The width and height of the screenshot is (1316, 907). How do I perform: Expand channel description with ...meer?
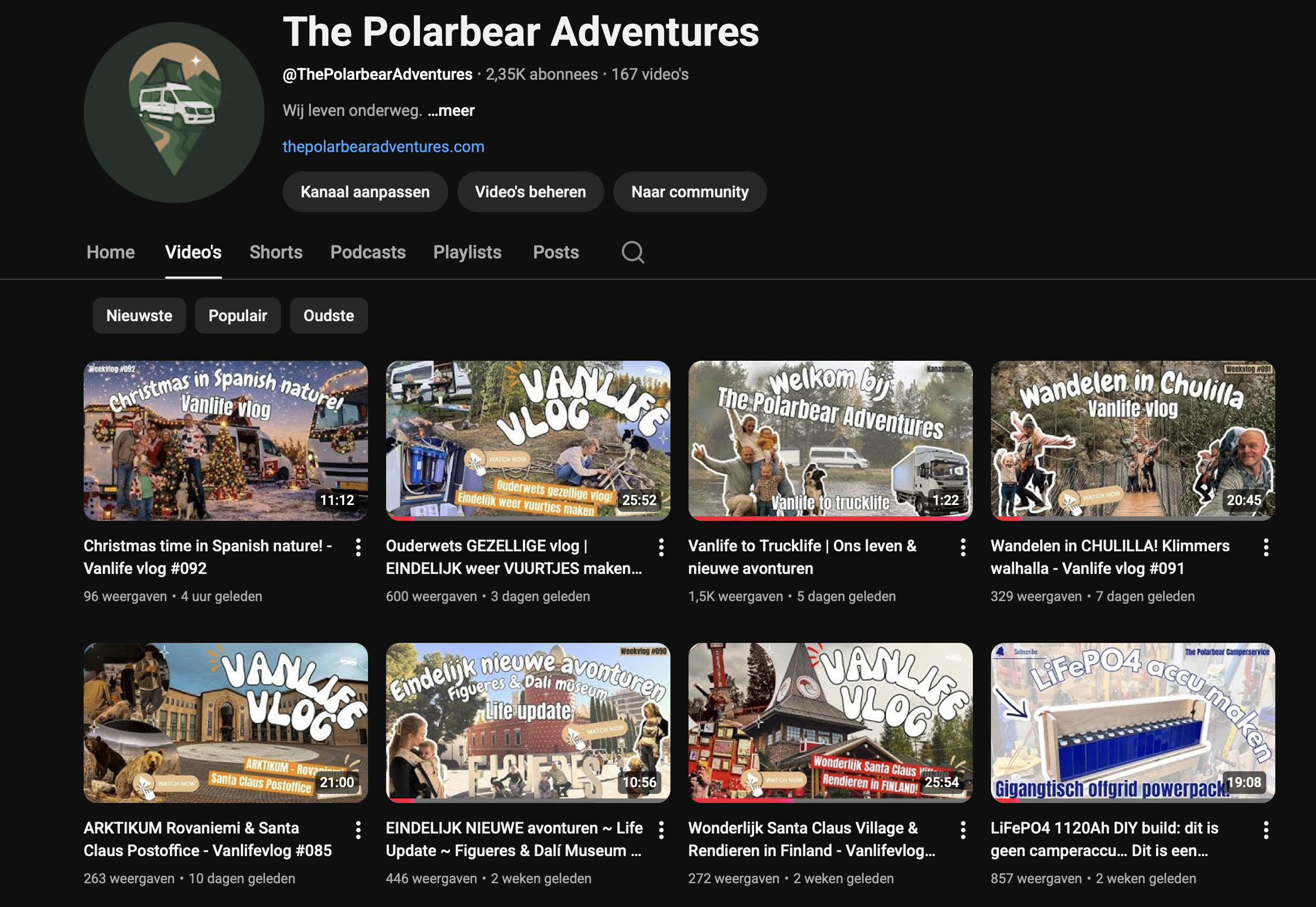451,110
